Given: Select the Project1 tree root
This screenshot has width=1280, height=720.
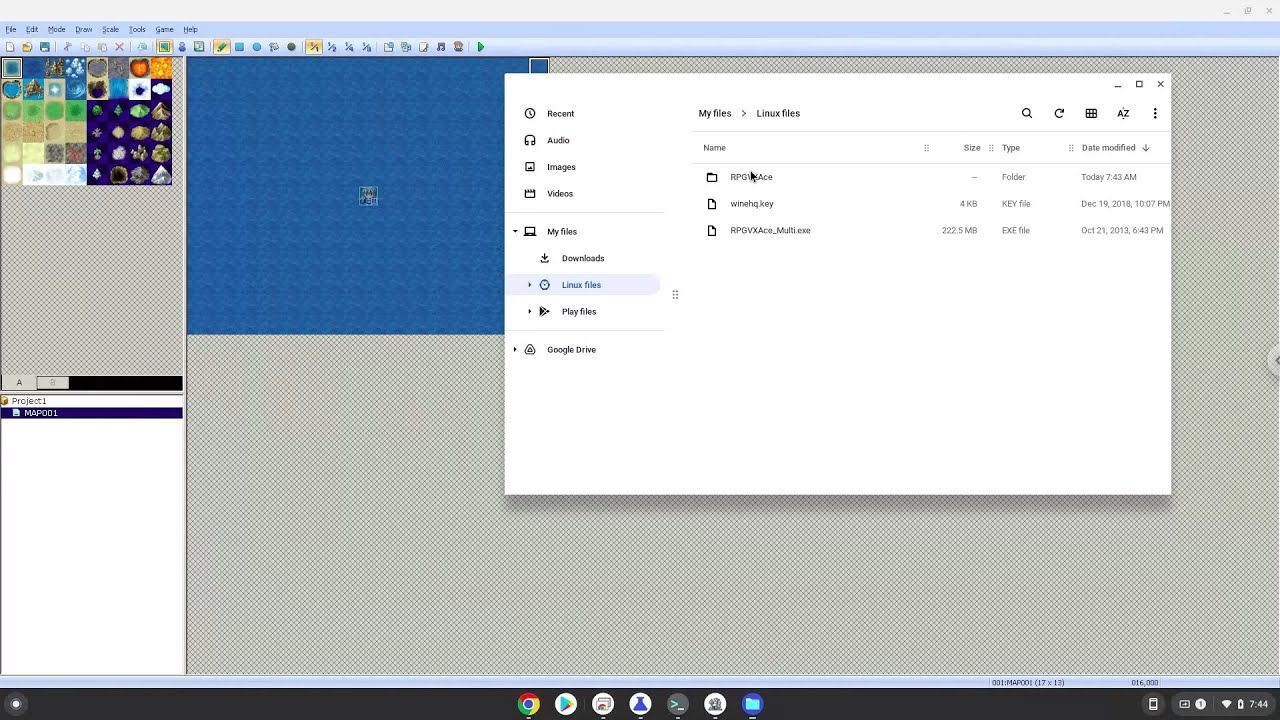Looking at the screenshot, I should 29,401.
